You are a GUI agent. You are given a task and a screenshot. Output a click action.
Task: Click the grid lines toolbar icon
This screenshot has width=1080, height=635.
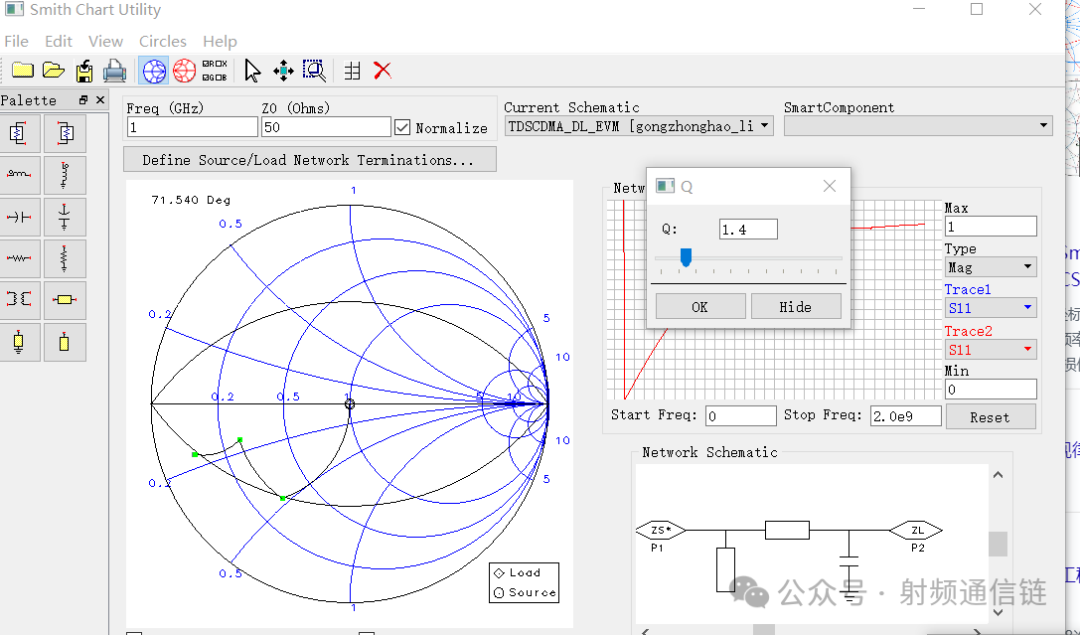click(352, 71)
